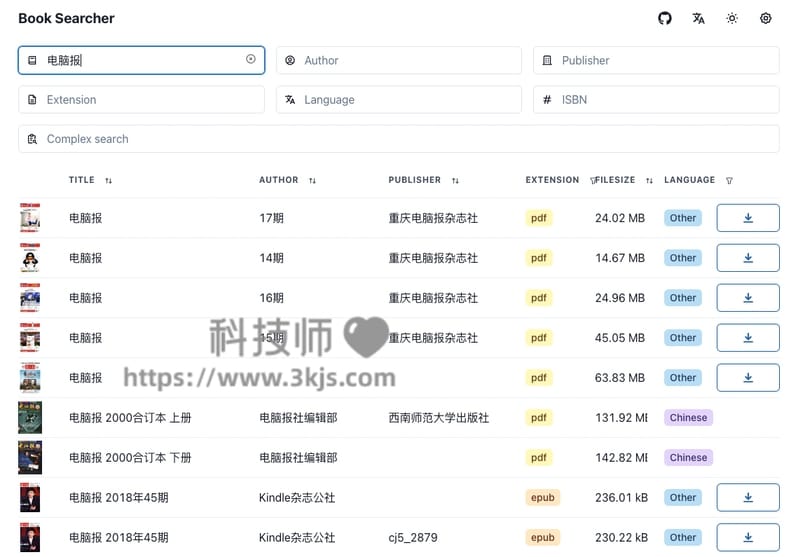Click Book Searcher app title
The width and height of the screenshot is (800, 557).
(66, 18)
